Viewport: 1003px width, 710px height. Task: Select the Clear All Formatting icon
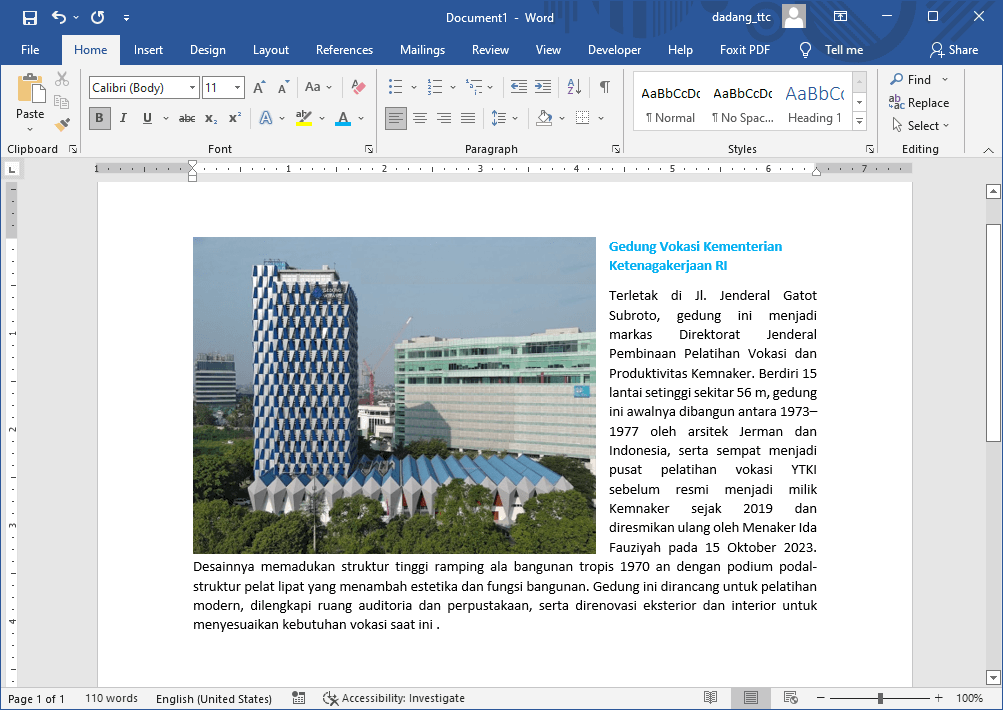click(357, 87)
